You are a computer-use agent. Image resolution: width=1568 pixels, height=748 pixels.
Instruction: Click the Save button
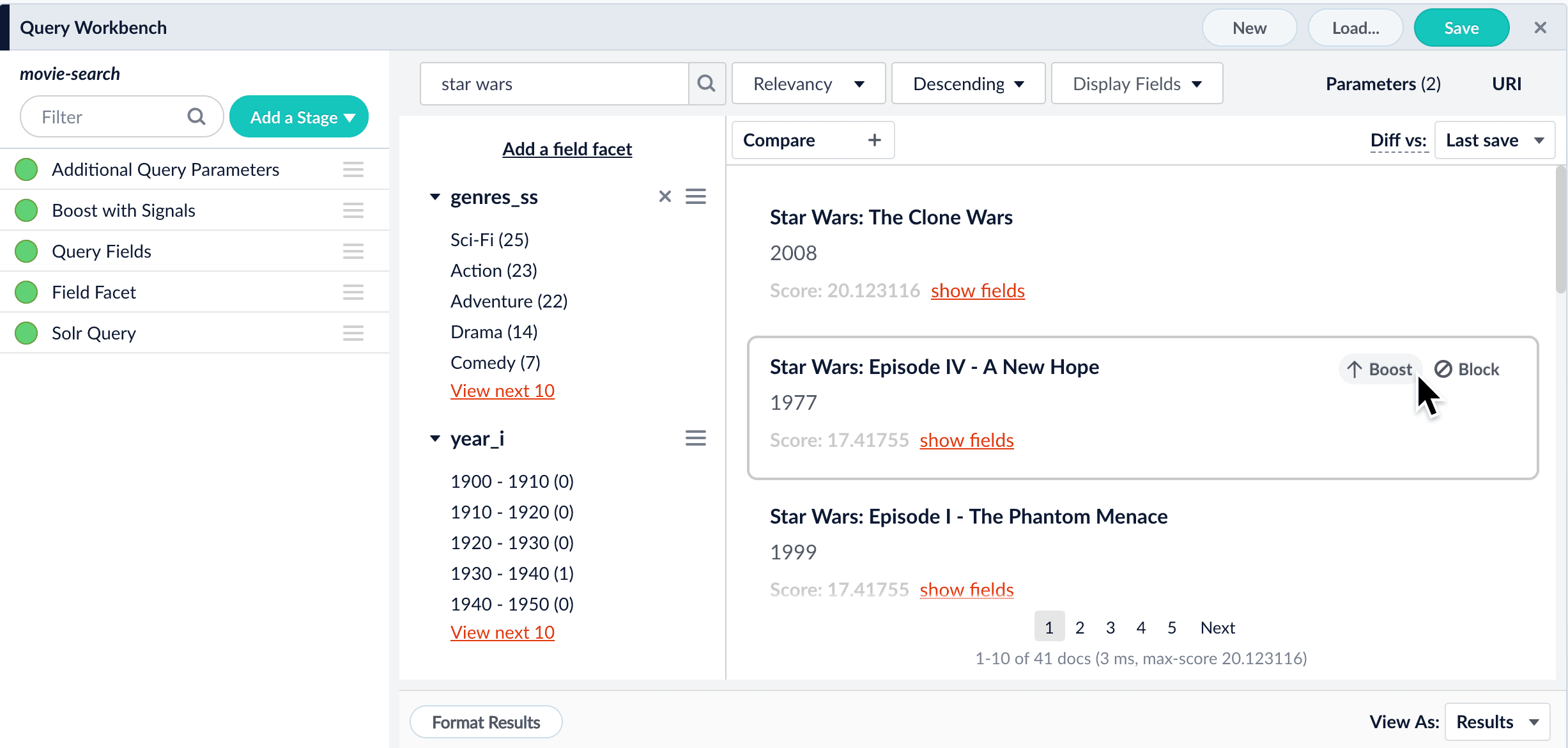tap(1461, 28)
